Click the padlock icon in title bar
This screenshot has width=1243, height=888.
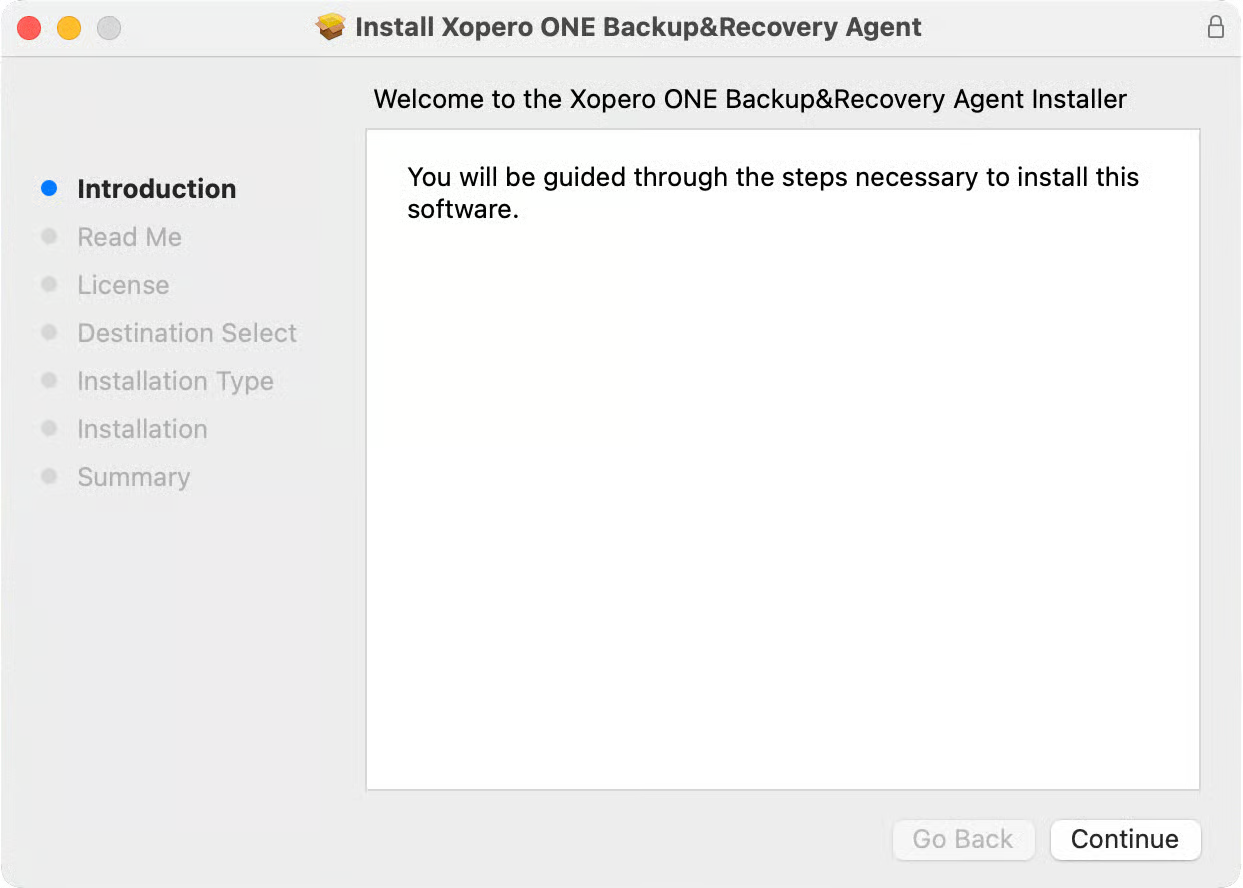click(x=1215, y=27)
